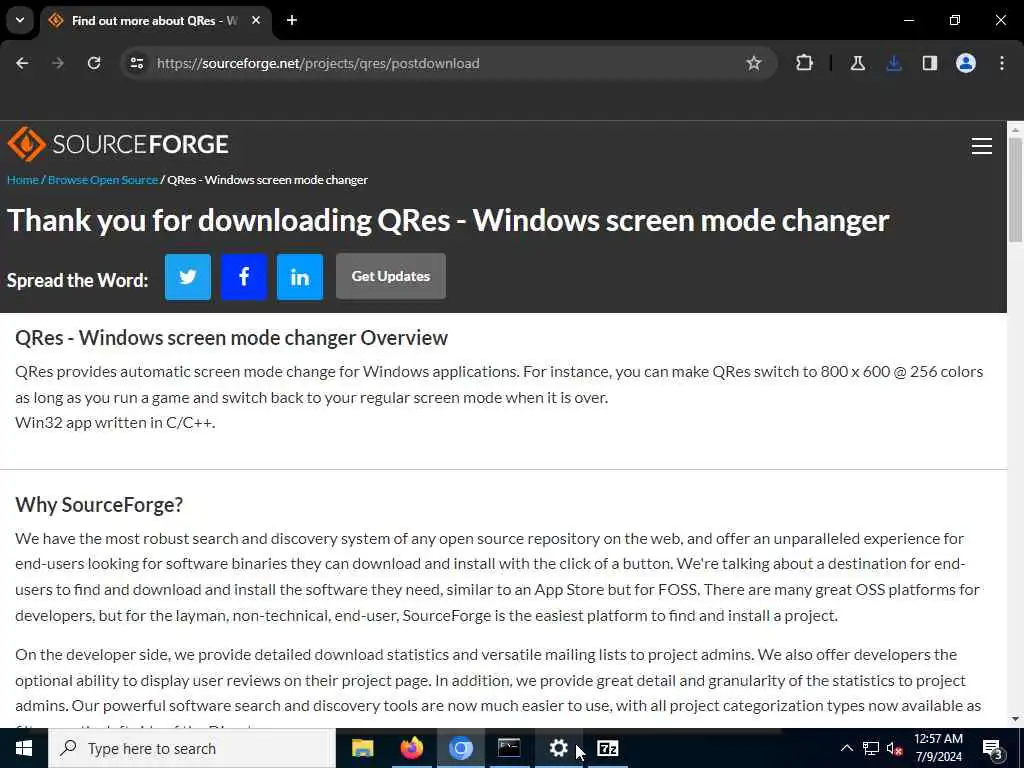Open the Command Prompt taskbar icon
The image size is (1024, 768).
coord(509,748)
